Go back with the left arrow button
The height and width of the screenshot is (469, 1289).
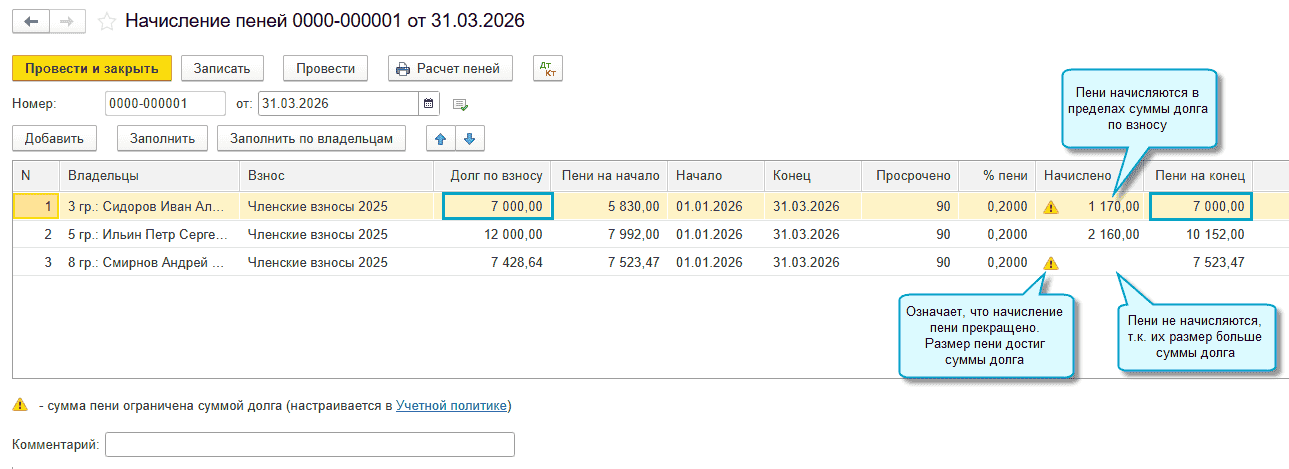[30, 20]
